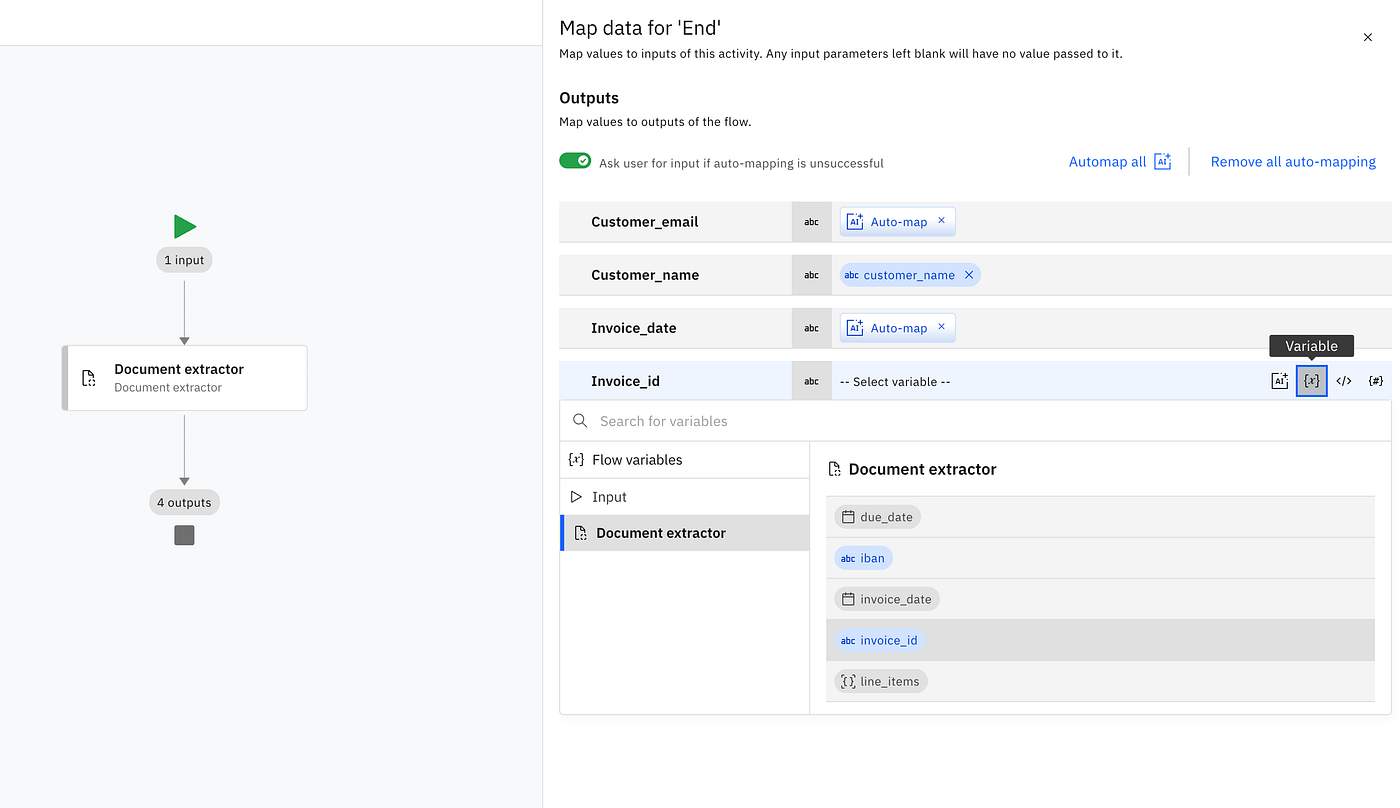1400x808 pixels.
Task: Click the gray end stop square
Action: [184, 536]
